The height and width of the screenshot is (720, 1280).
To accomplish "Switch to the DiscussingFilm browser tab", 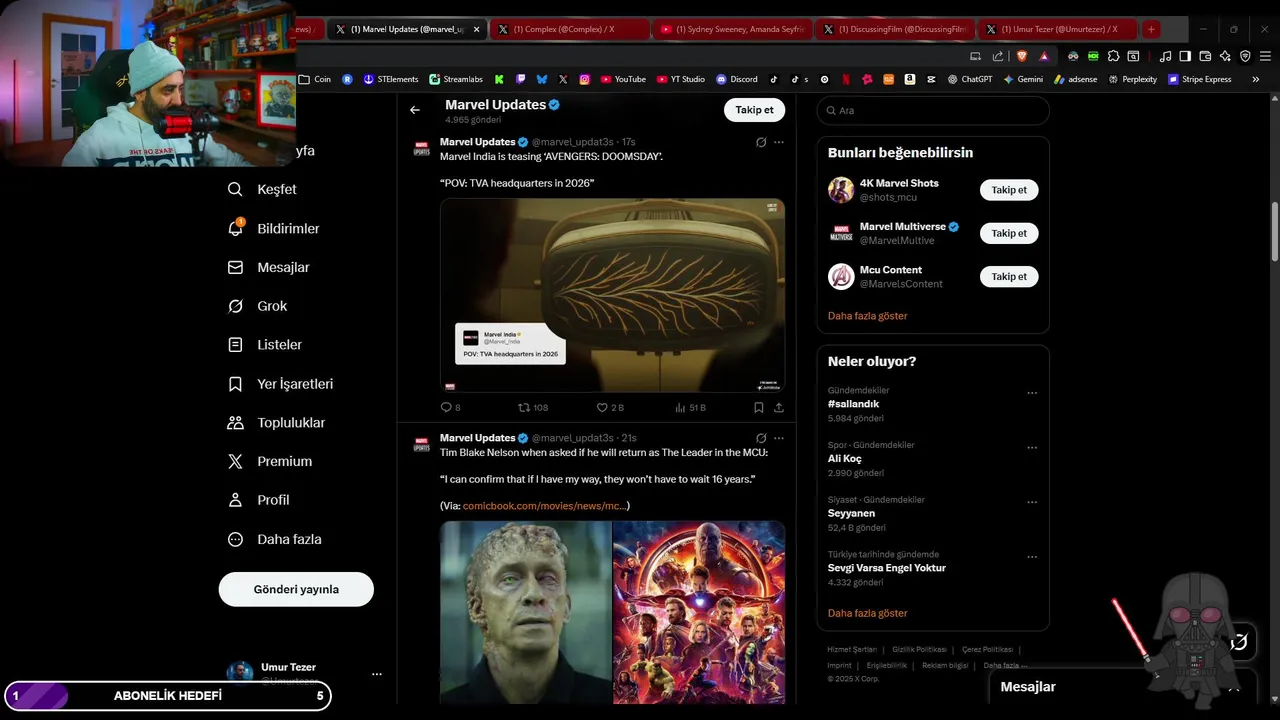I will pos(895,30).
